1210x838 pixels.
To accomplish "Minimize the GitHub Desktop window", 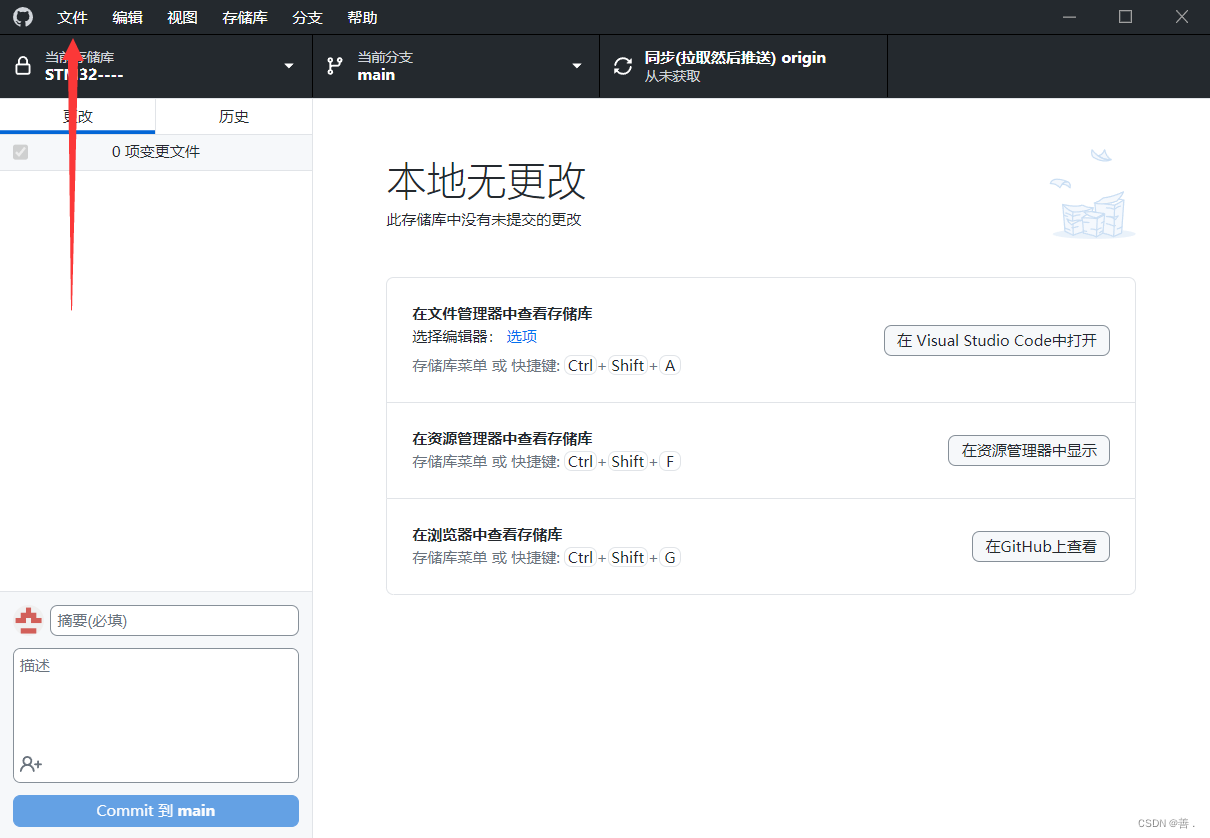I will (1070, 17).
